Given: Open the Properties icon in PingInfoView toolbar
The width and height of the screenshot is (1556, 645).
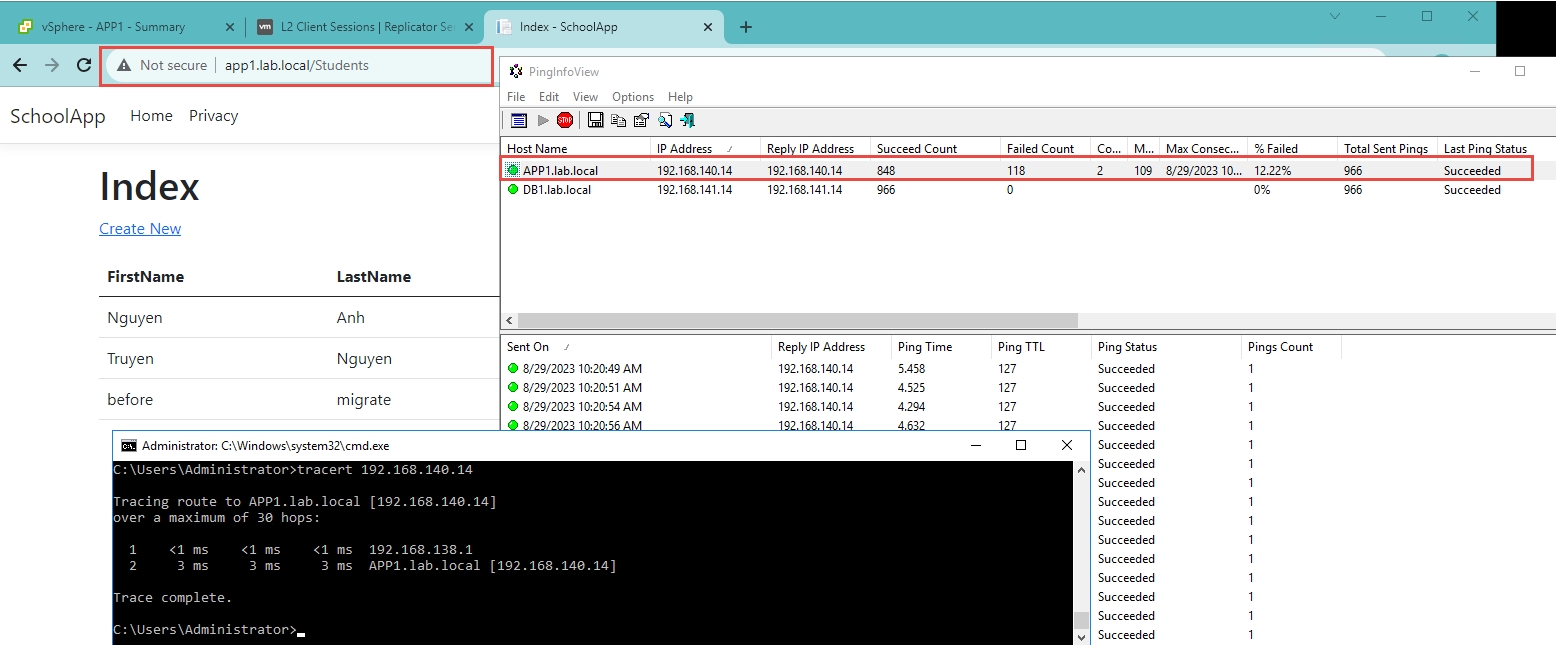Looking at the screenshot, I should pos(641,120).
